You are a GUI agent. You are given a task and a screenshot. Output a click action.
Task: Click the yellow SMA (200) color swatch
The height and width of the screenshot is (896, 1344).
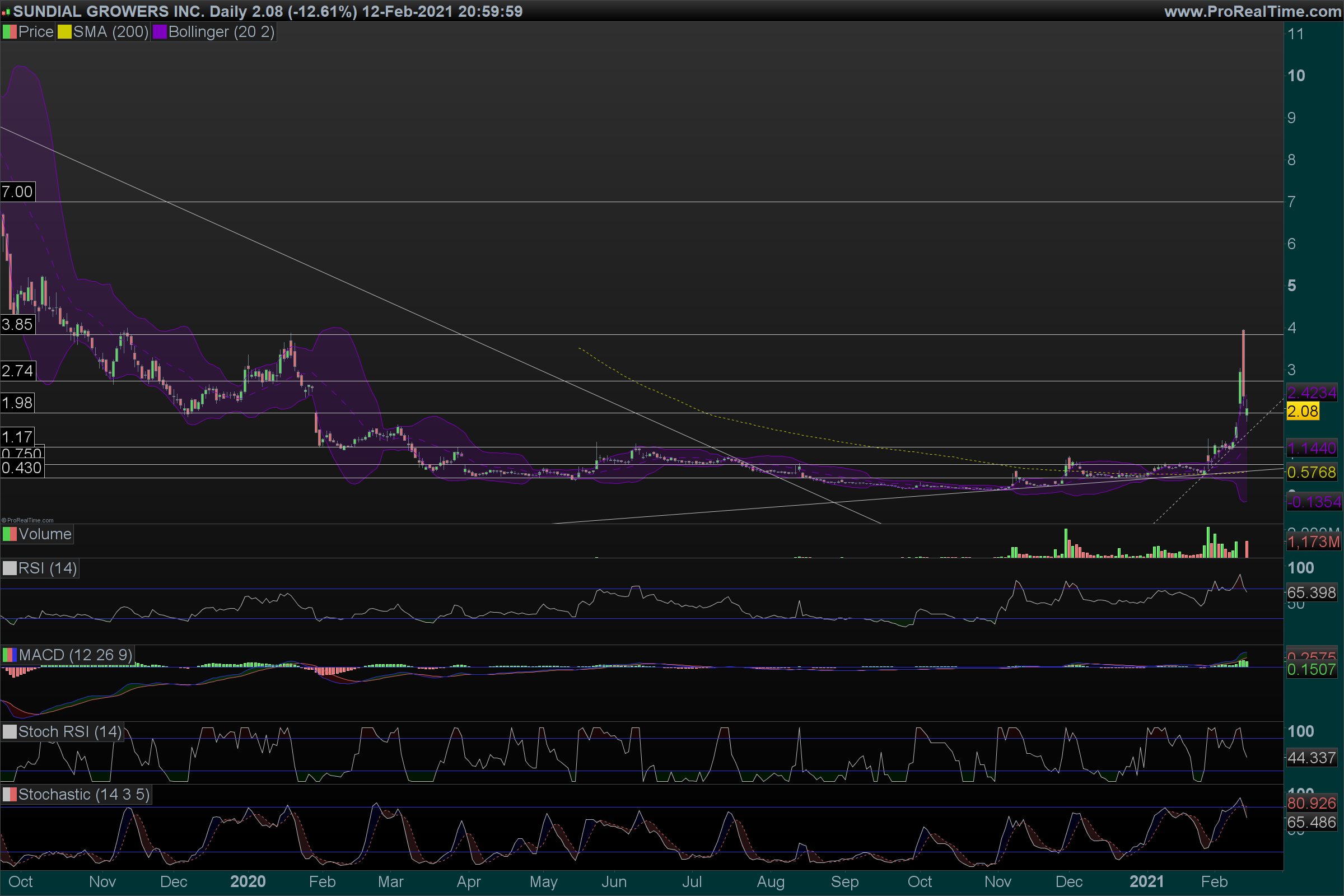click(64, 32)
